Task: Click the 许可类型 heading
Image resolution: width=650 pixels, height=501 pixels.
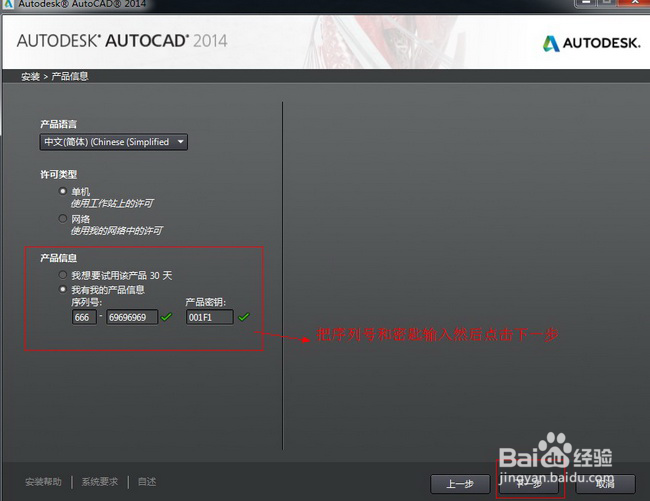Action: [x=58, y=174]
